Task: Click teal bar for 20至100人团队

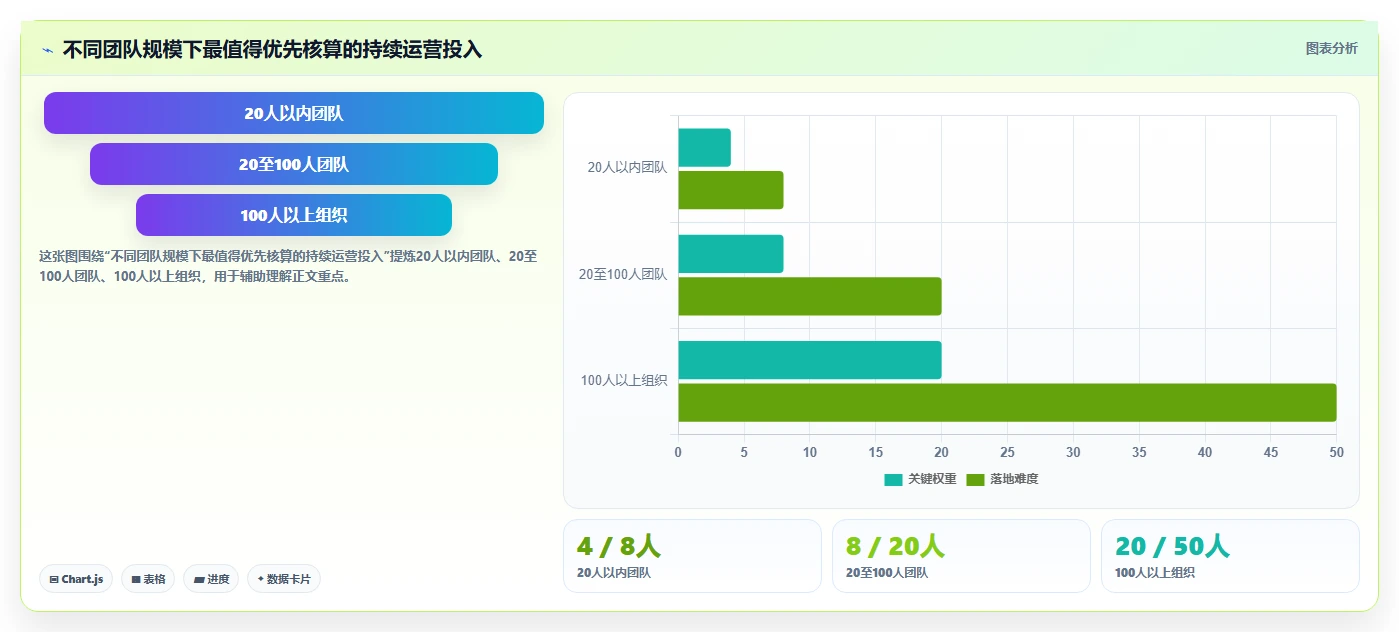Action: coord(731,254)
